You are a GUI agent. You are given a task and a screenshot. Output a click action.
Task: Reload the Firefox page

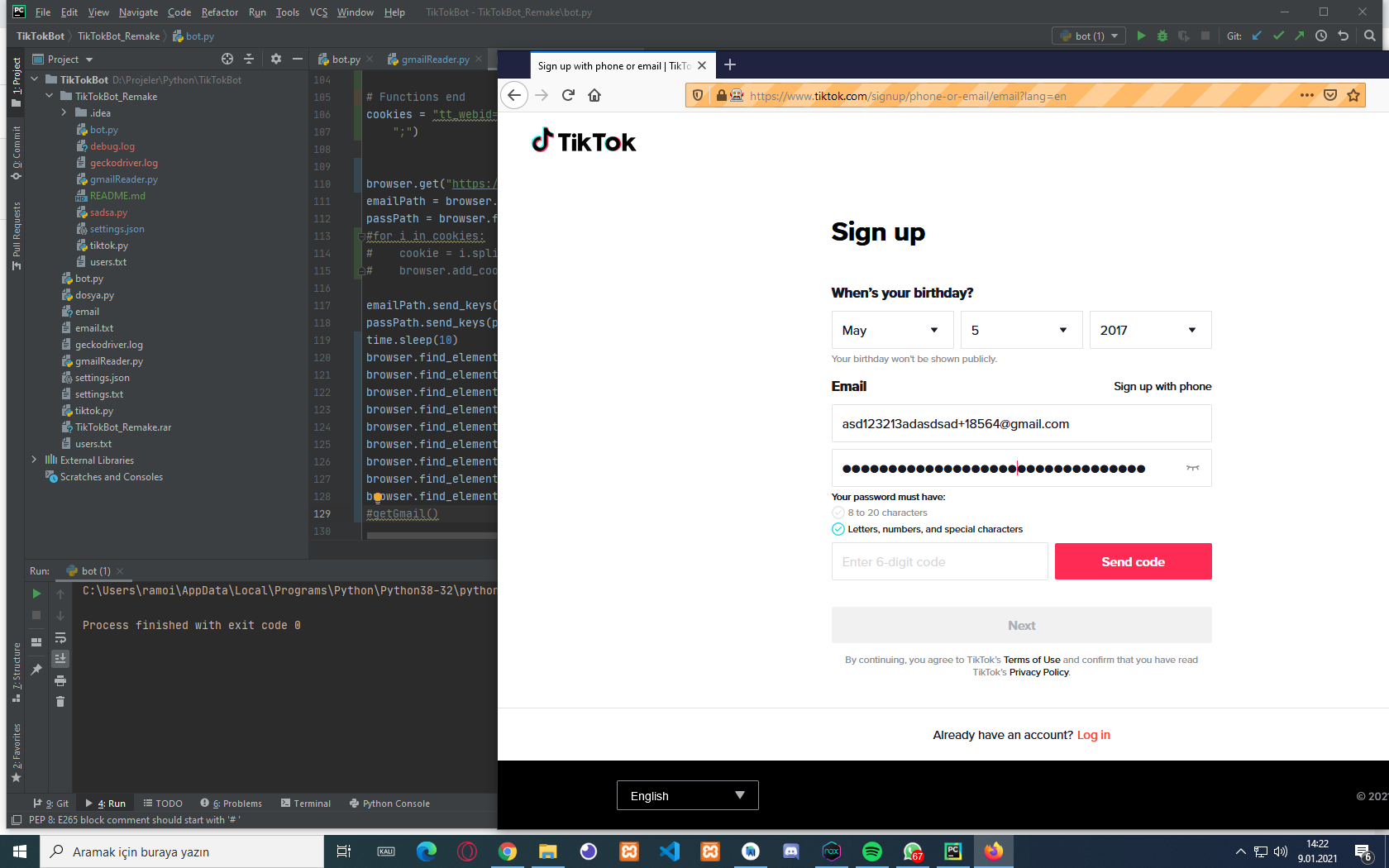[x=568, y=95]
